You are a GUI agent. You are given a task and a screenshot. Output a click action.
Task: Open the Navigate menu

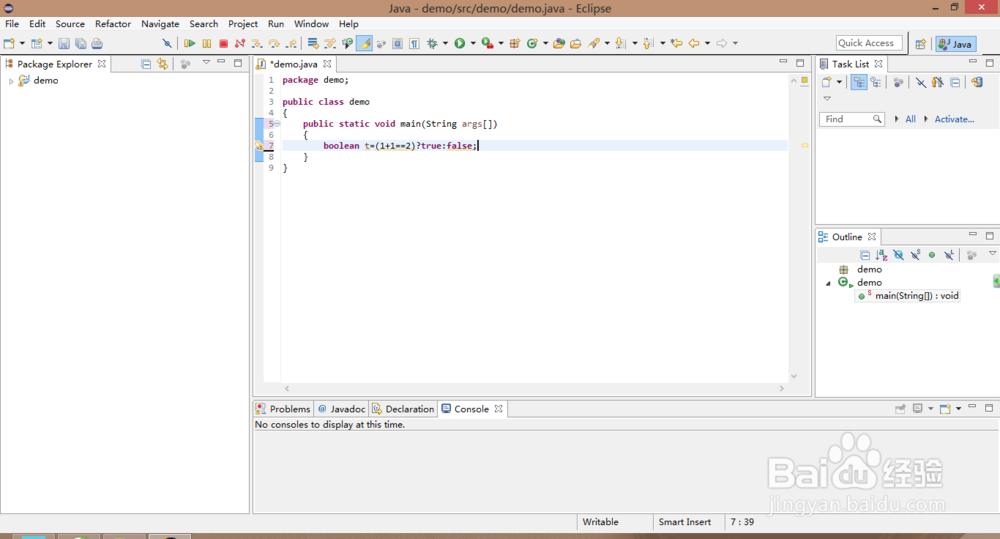pos(160,24)
